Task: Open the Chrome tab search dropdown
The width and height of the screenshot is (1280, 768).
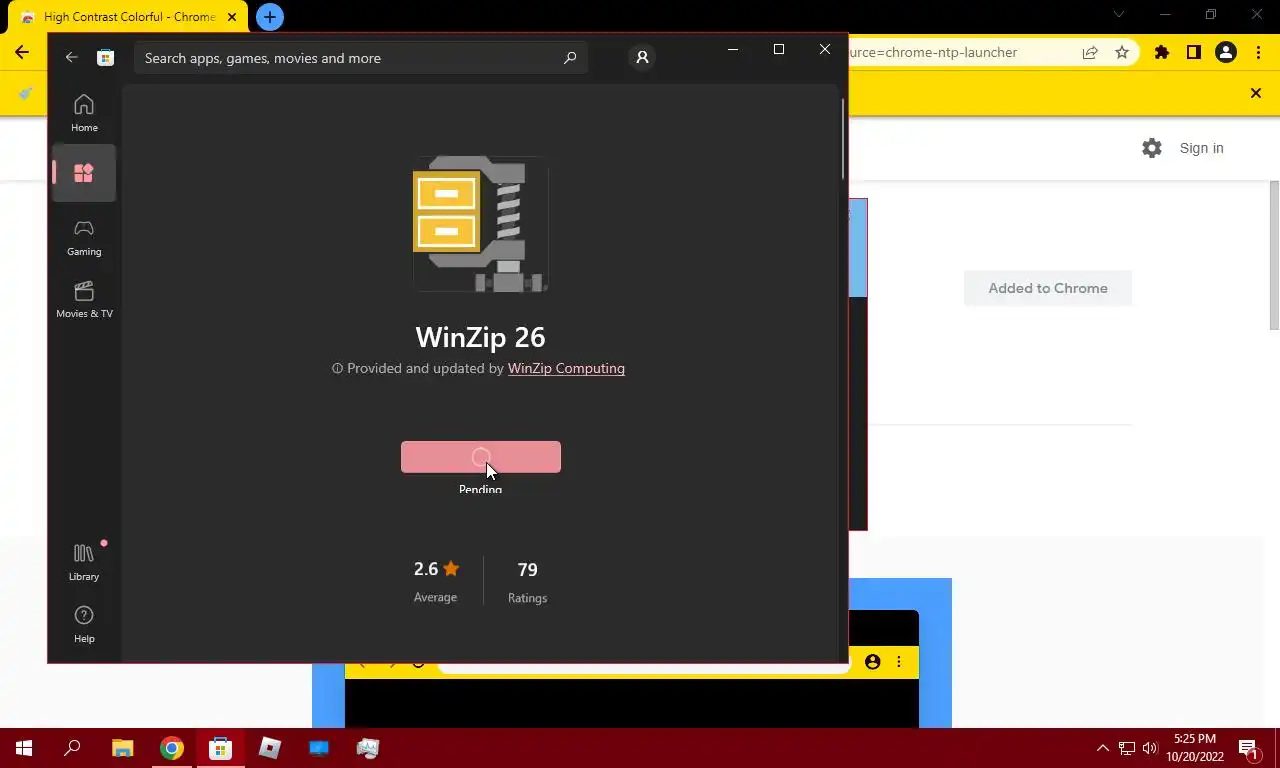Action: (x=1119, y=15)
